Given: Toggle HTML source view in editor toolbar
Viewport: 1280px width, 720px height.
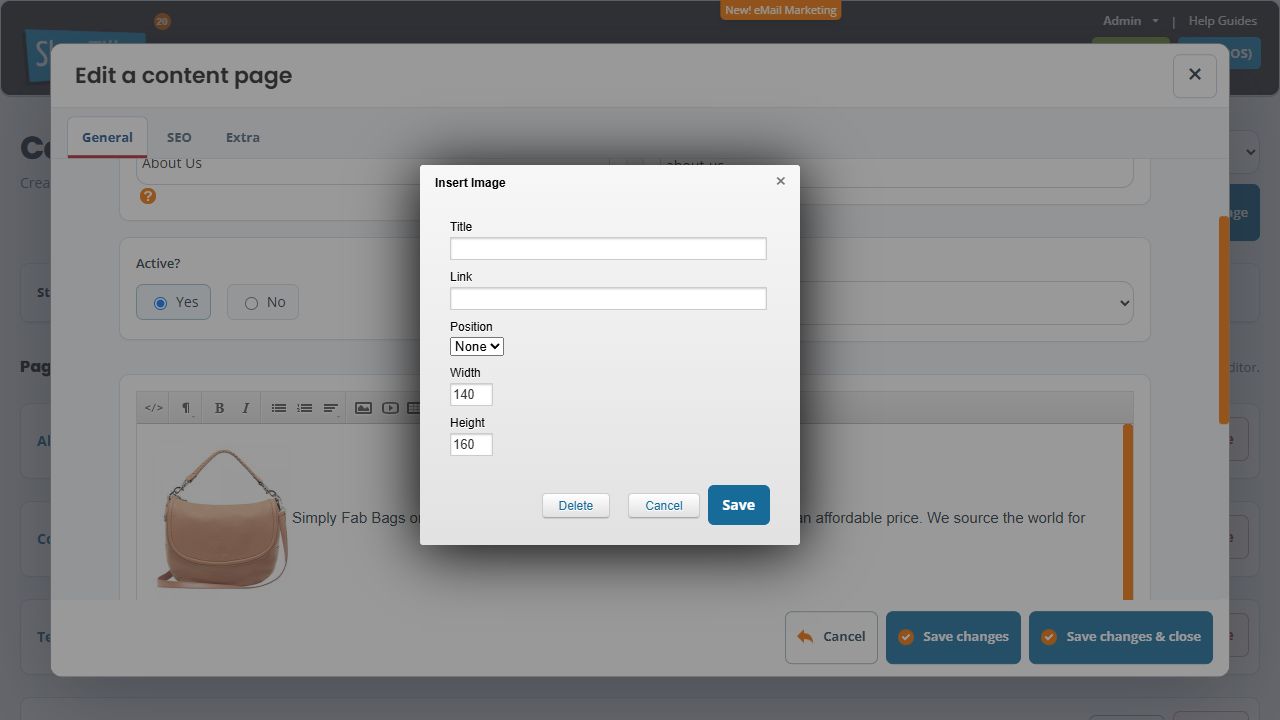Looking at the screenshot, I should tap(154, 408).
